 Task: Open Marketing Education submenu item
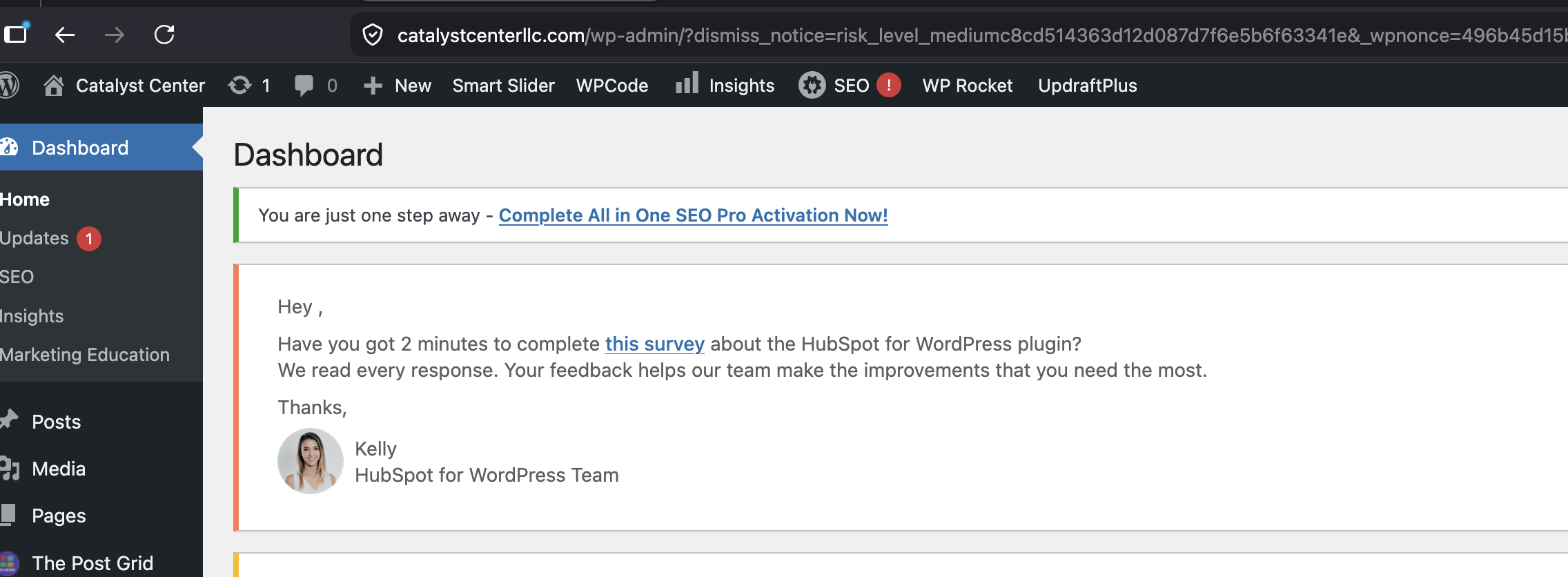[85, 355]
